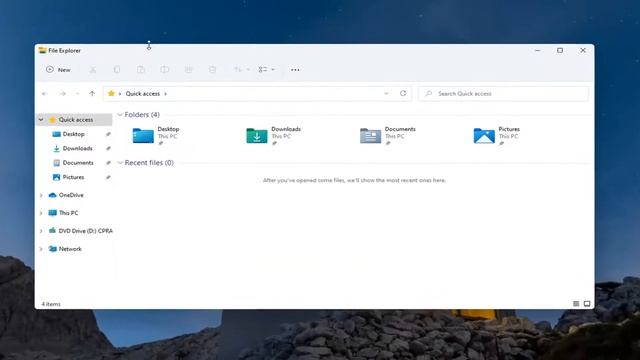Go up one level with up arrow
Screen dimensions: 640x360
92,94
